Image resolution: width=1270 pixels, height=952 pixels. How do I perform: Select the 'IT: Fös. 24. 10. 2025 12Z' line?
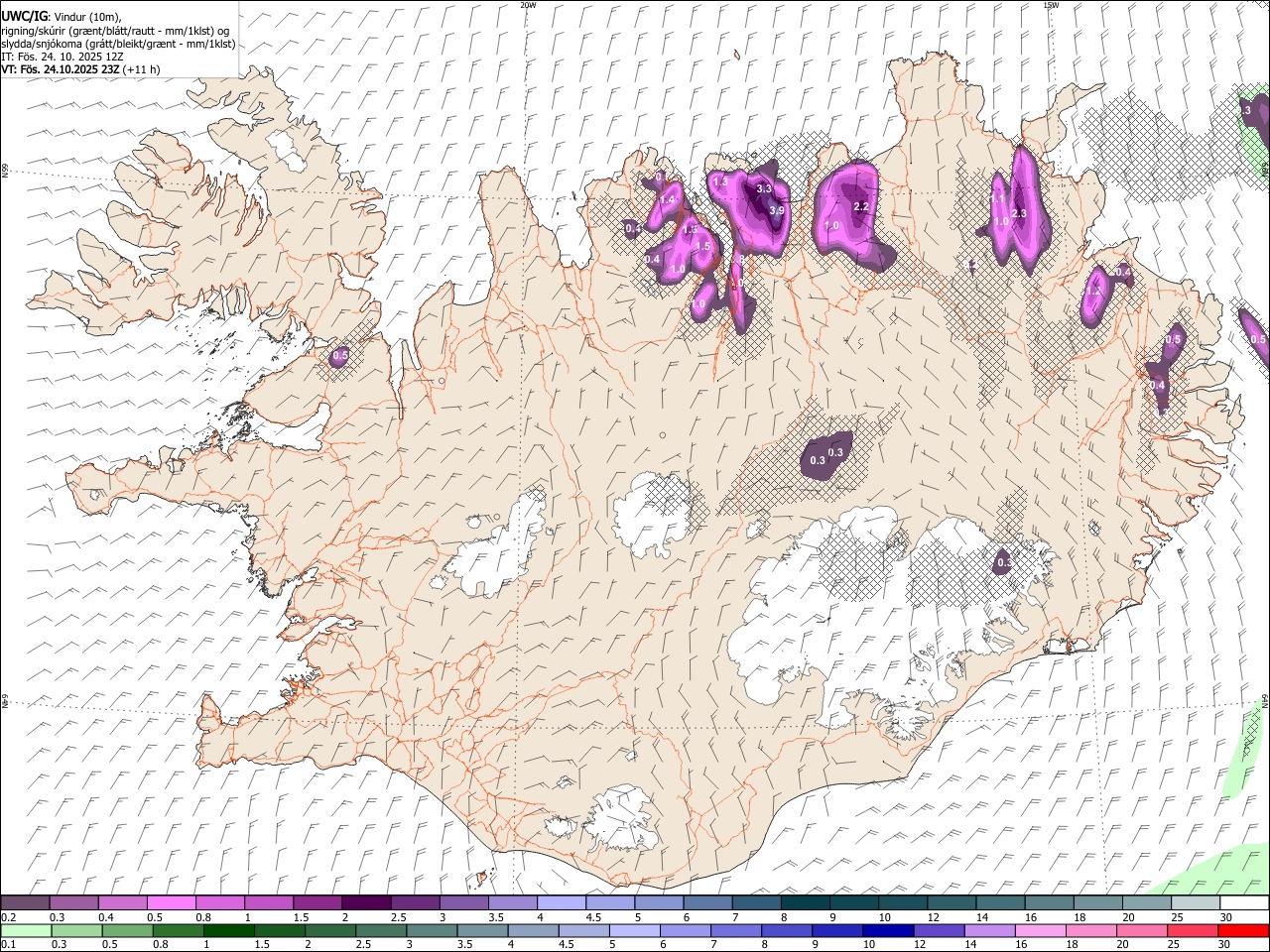[63, 57]
